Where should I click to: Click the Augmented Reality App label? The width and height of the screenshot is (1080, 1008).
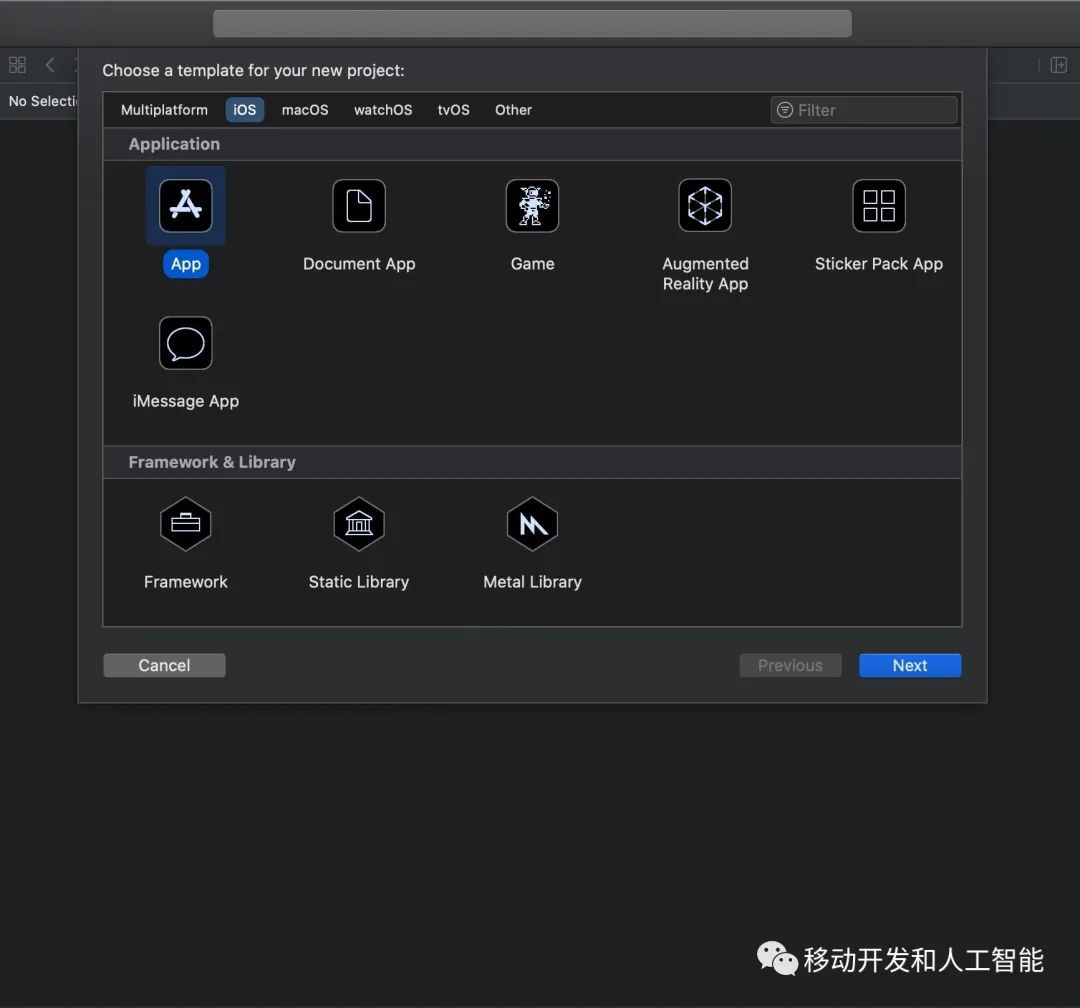tap(705, 274)
